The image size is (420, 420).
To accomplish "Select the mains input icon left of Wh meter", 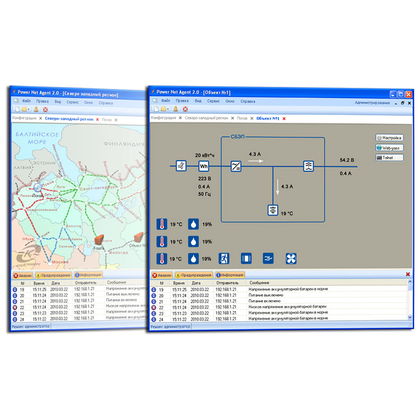I will pyautogui.click(x=181, y=166).
